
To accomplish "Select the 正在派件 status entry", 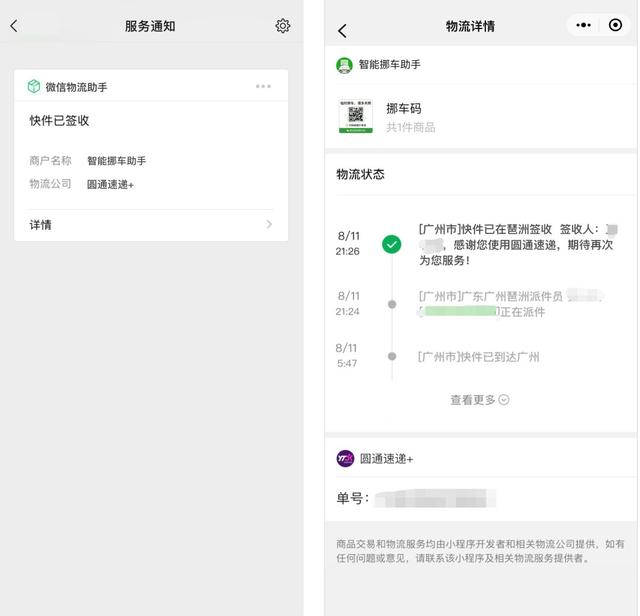I will pyautogui.click(x=511, y=304).
